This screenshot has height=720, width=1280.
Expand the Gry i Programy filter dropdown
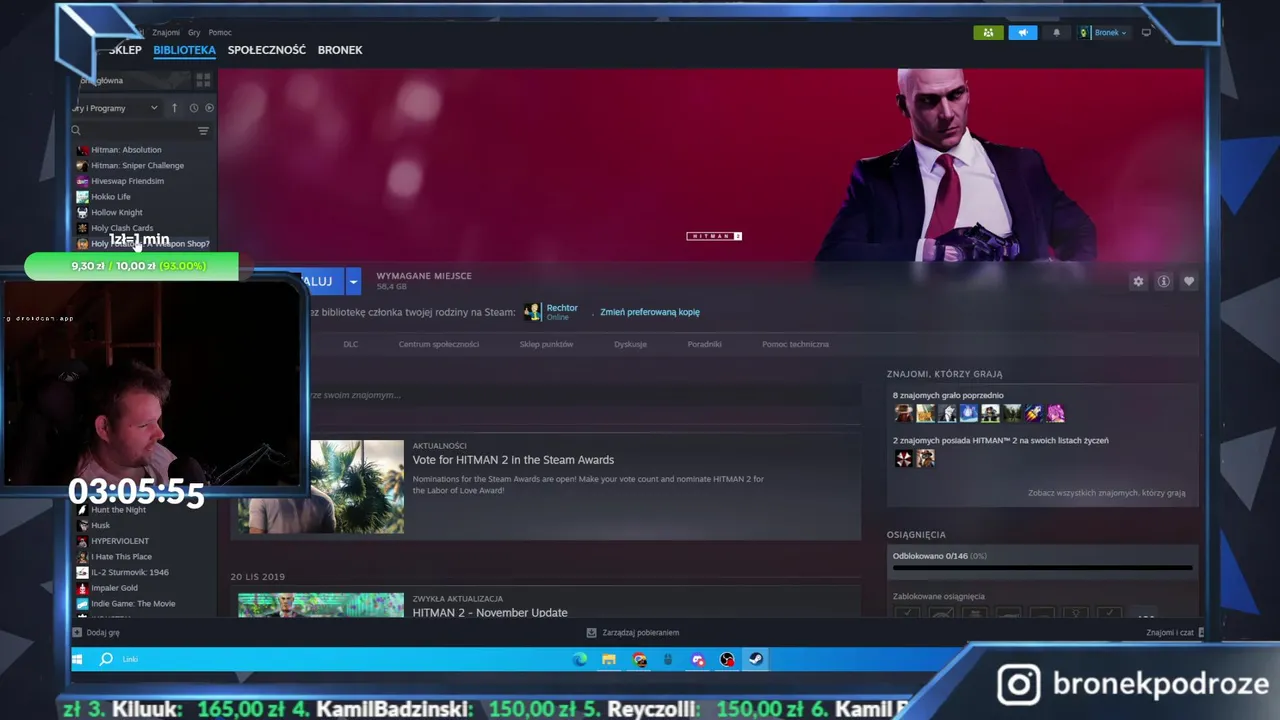115,108
